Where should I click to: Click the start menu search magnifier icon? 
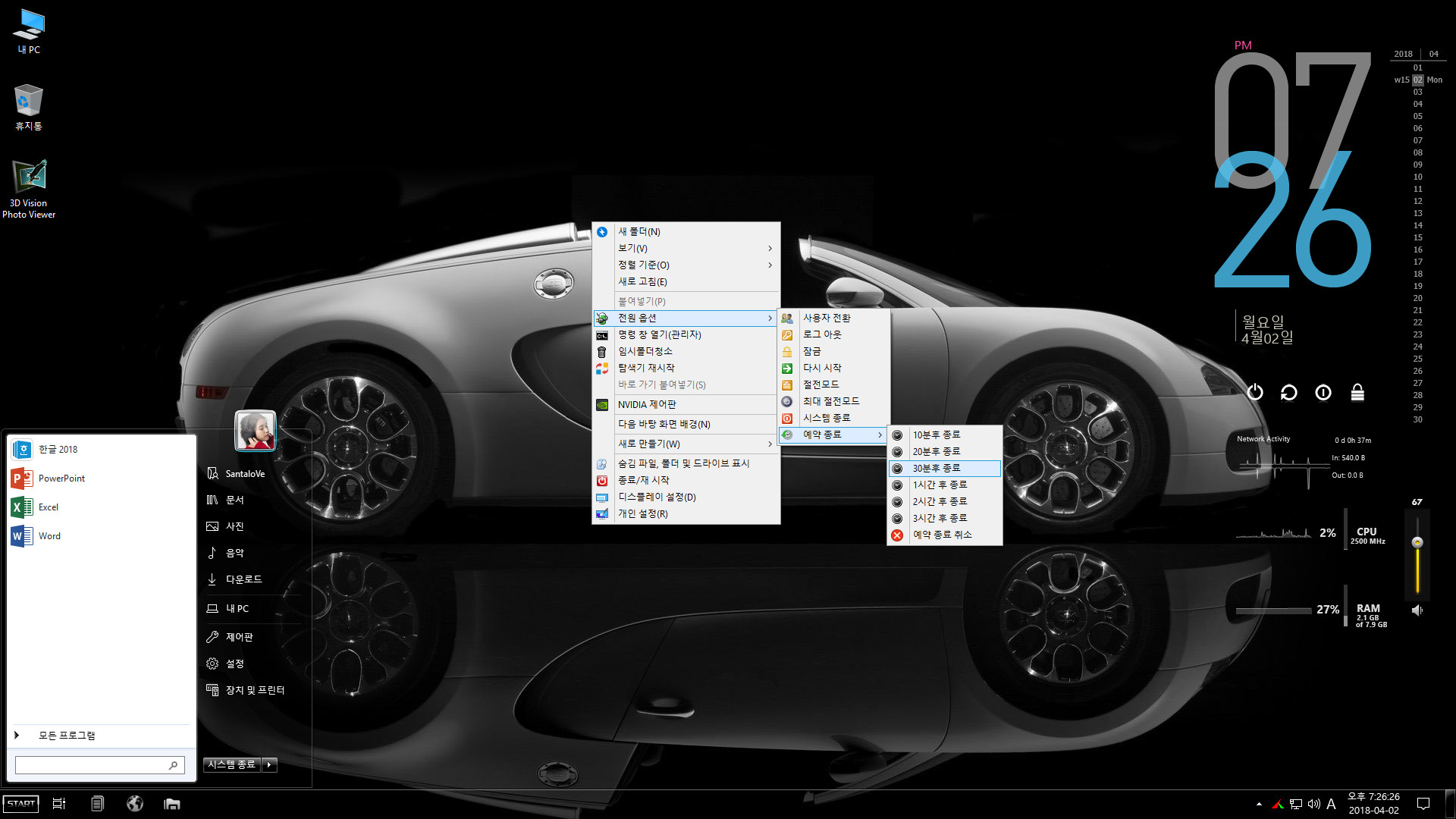point(174,765)
